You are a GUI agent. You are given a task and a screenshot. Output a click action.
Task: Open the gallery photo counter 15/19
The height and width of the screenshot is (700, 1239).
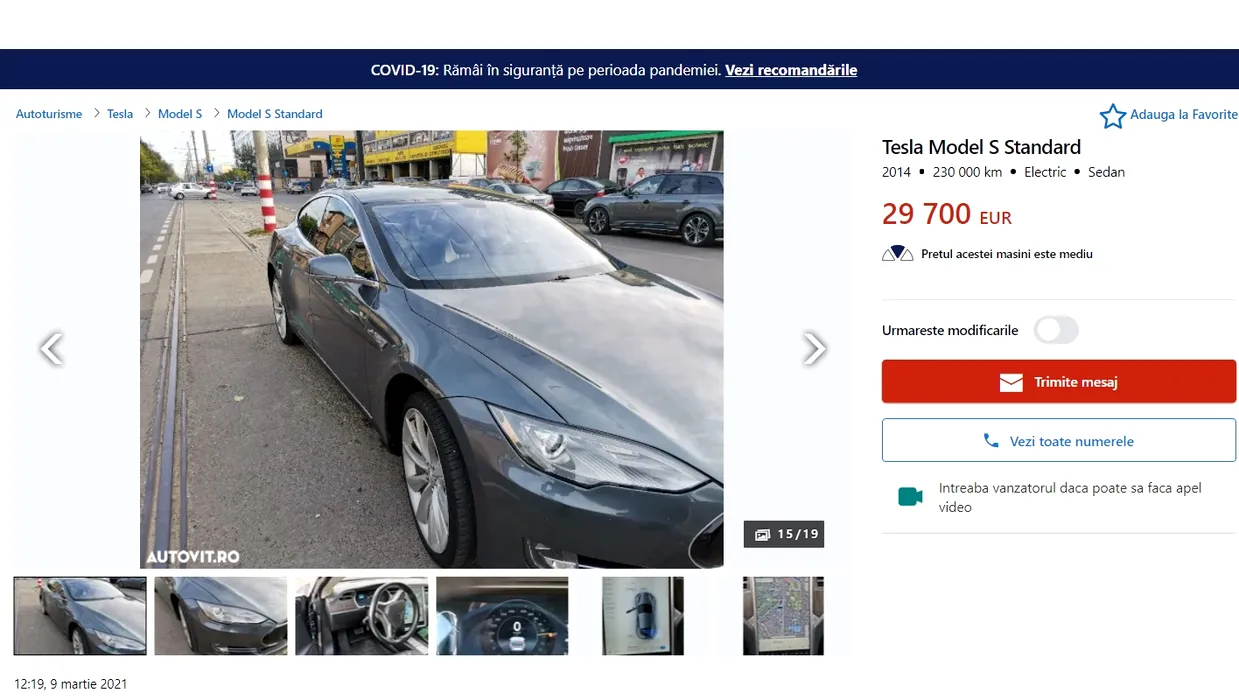[784, 534]
